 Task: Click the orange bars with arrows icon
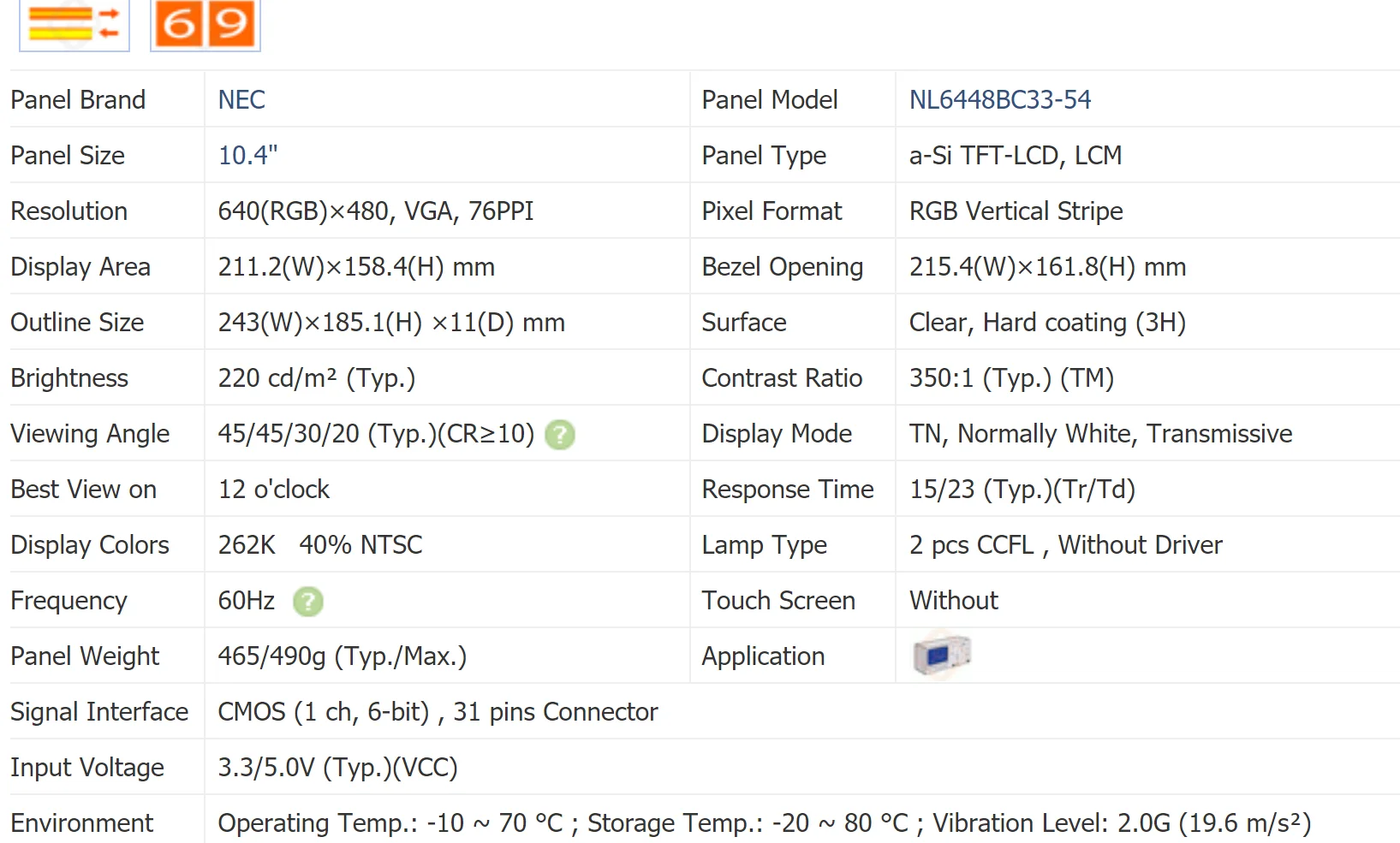point(74,24)
